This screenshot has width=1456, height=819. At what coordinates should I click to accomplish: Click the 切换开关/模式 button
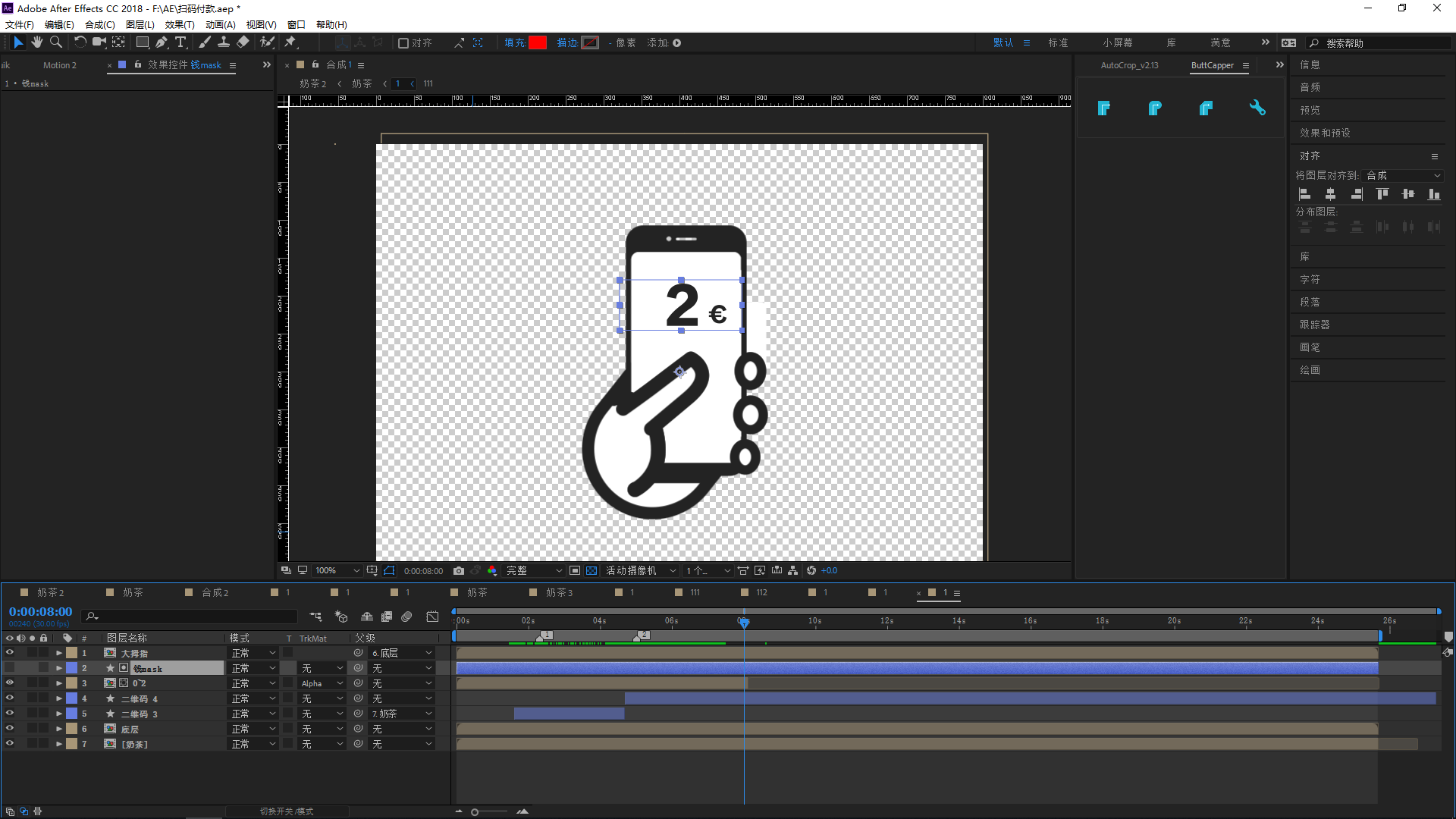coord(287,811)
